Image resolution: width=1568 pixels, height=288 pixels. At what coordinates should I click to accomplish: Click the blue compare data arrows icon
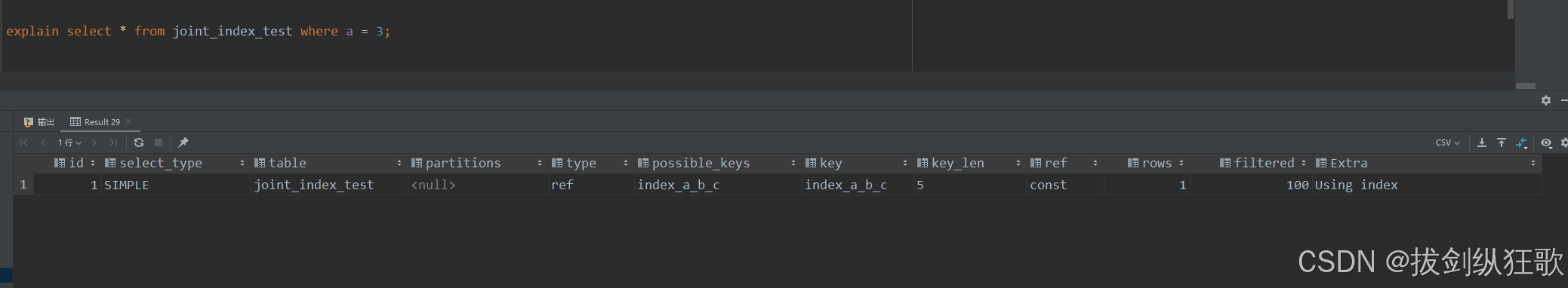tap(1521, 142)
